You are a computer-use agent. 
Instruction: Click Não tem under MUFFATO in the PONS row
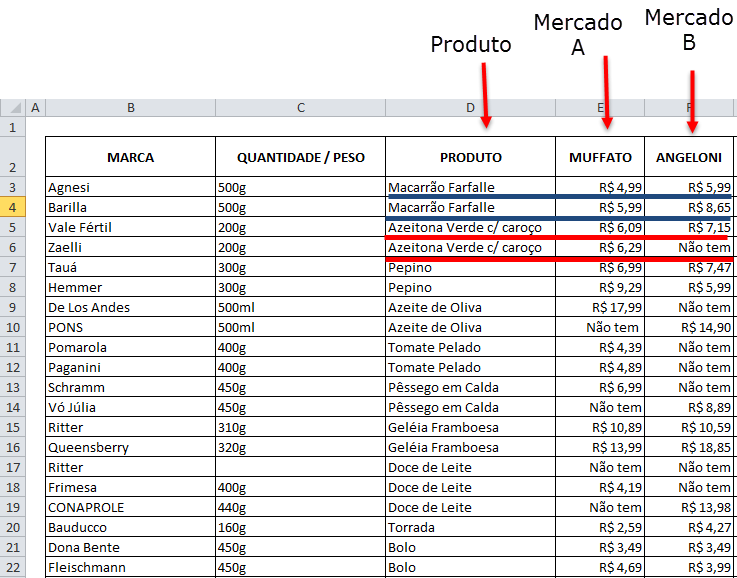pyautogui.click(x=600, y=327)
